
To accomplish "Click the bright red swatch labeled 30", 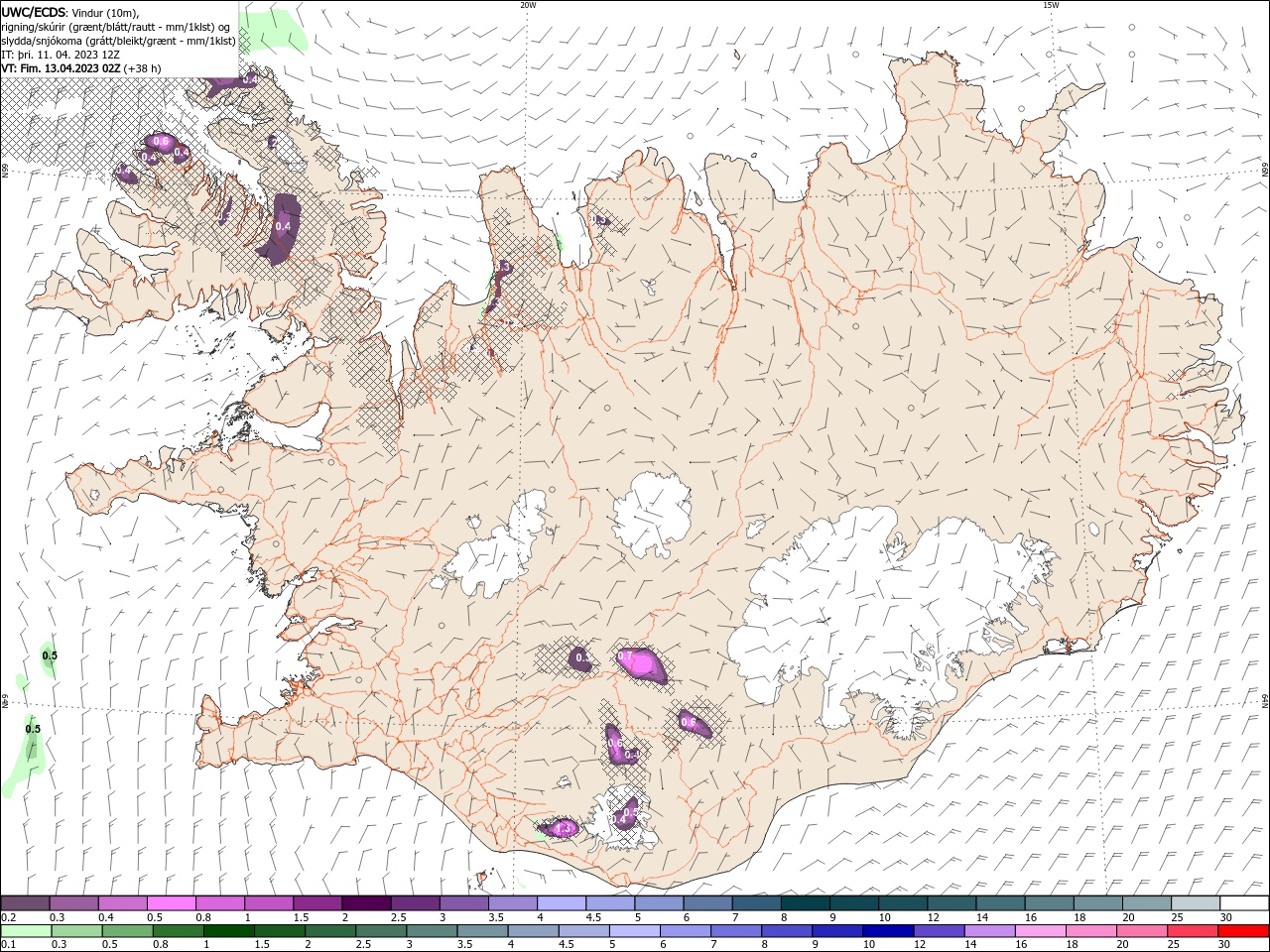I will (1243, 931).
